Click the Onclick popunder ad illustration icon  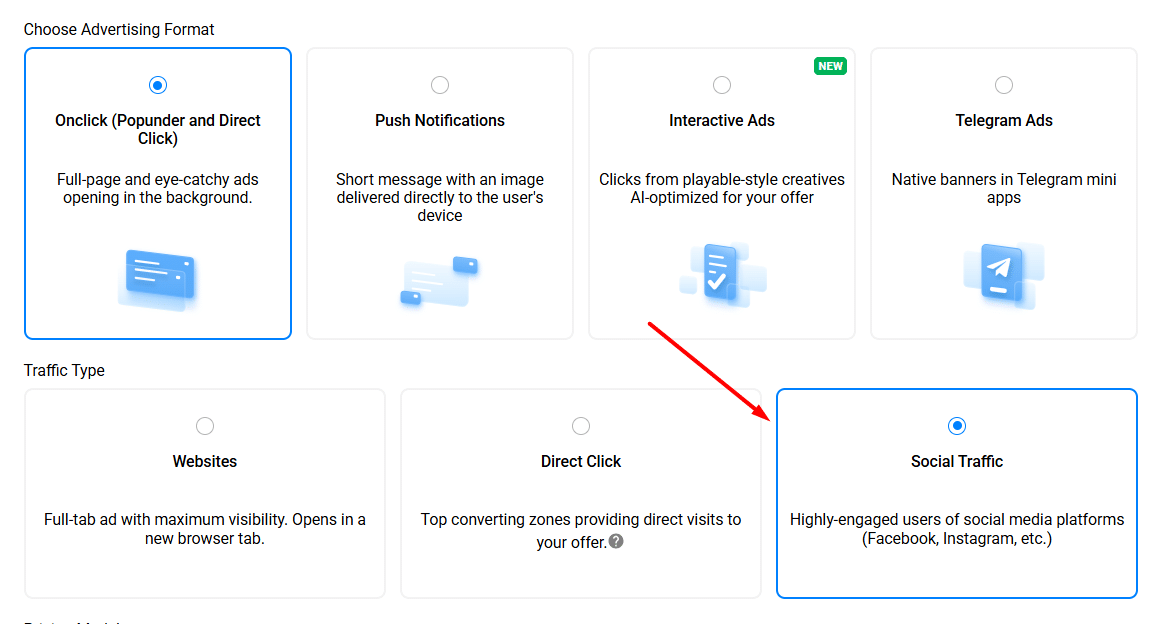157,279
